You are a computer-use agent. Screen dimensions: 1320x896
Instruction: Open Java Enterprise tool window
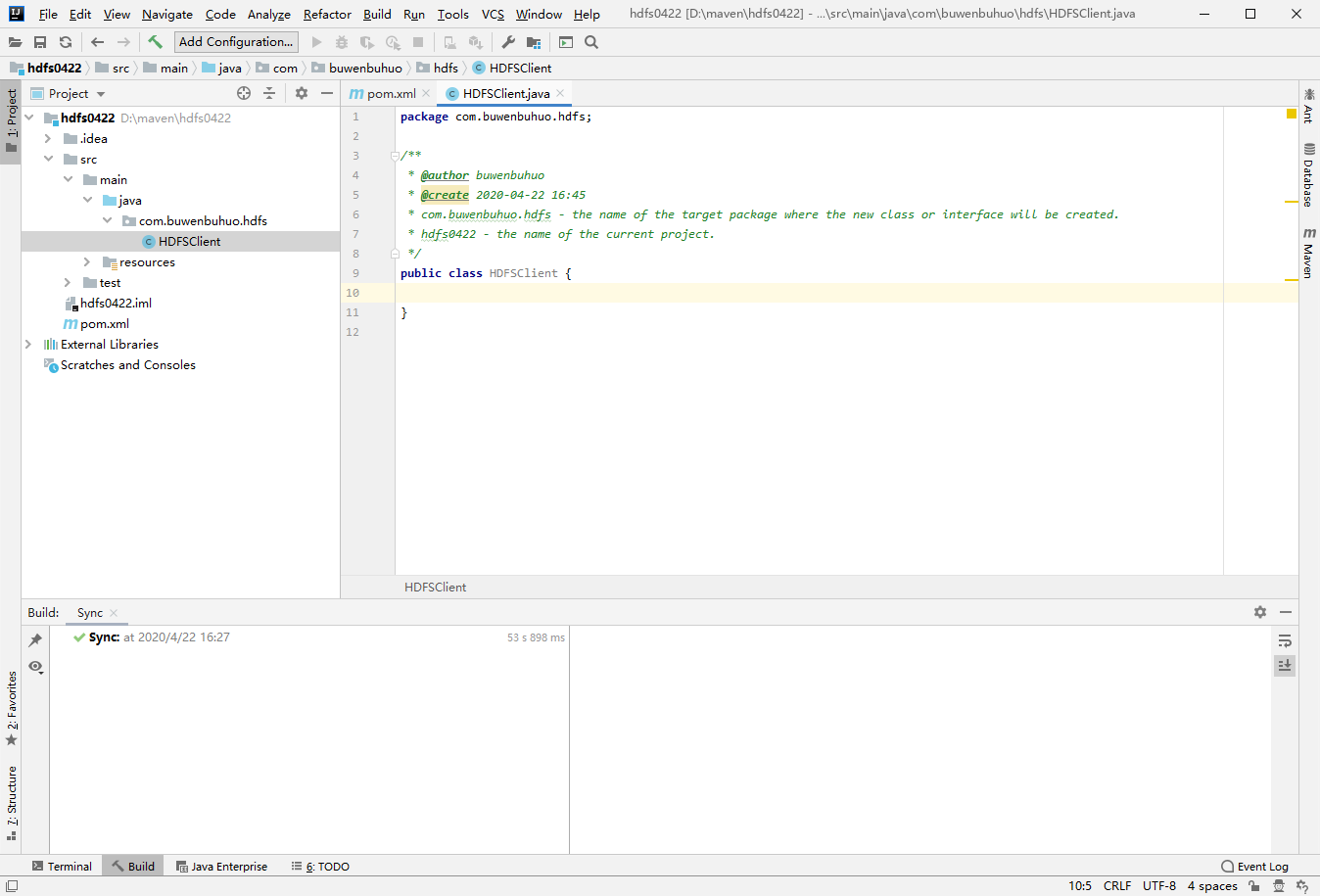point(221,866)
